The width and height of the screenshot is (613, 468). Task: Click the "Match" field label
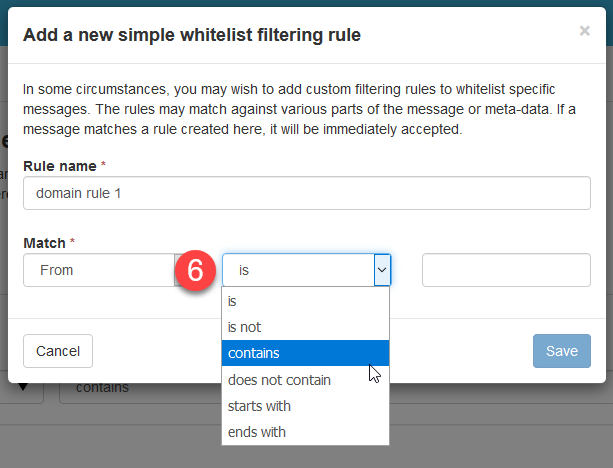[44, 243]
